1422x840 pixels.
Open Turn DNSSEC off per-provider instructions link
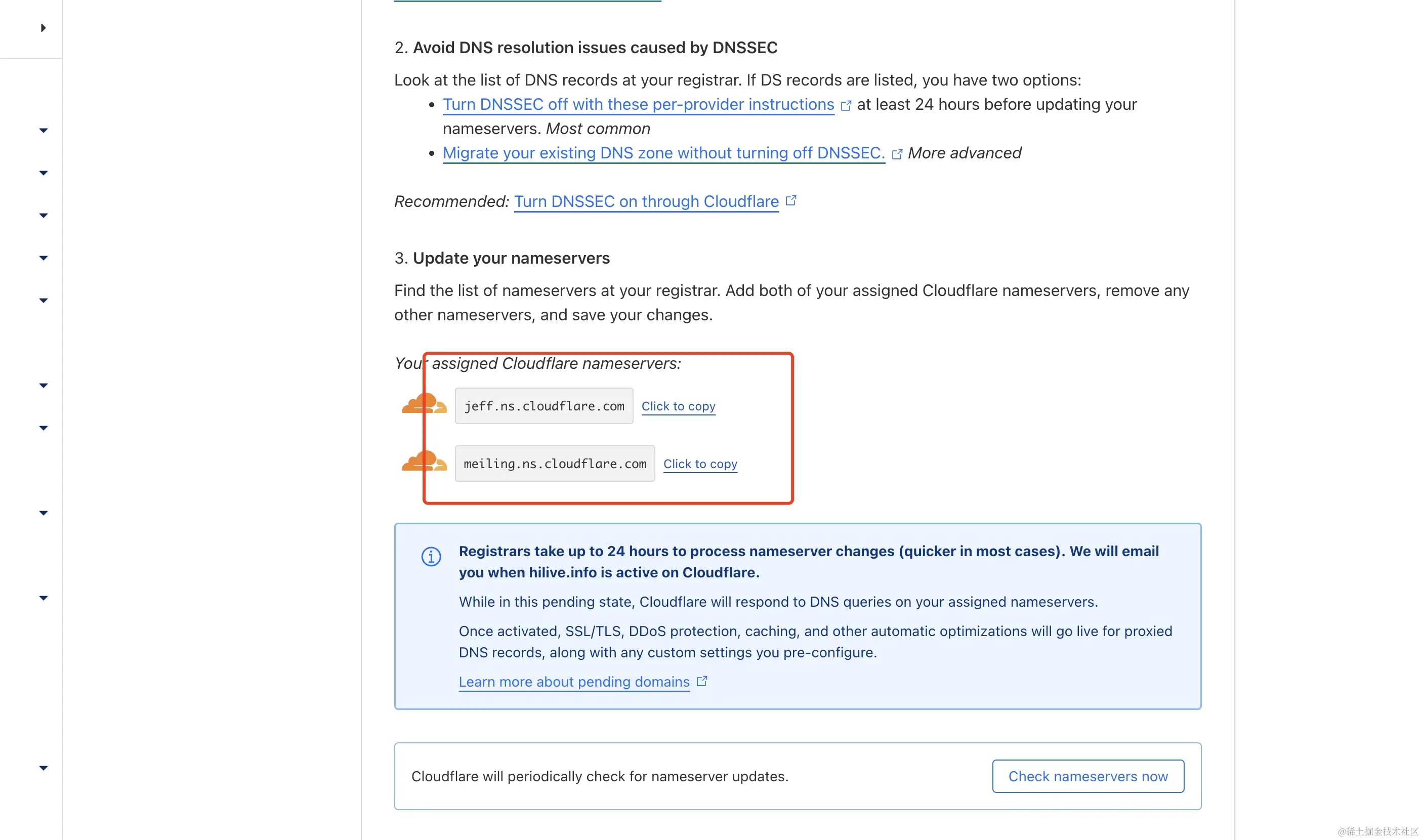[638, 105]
